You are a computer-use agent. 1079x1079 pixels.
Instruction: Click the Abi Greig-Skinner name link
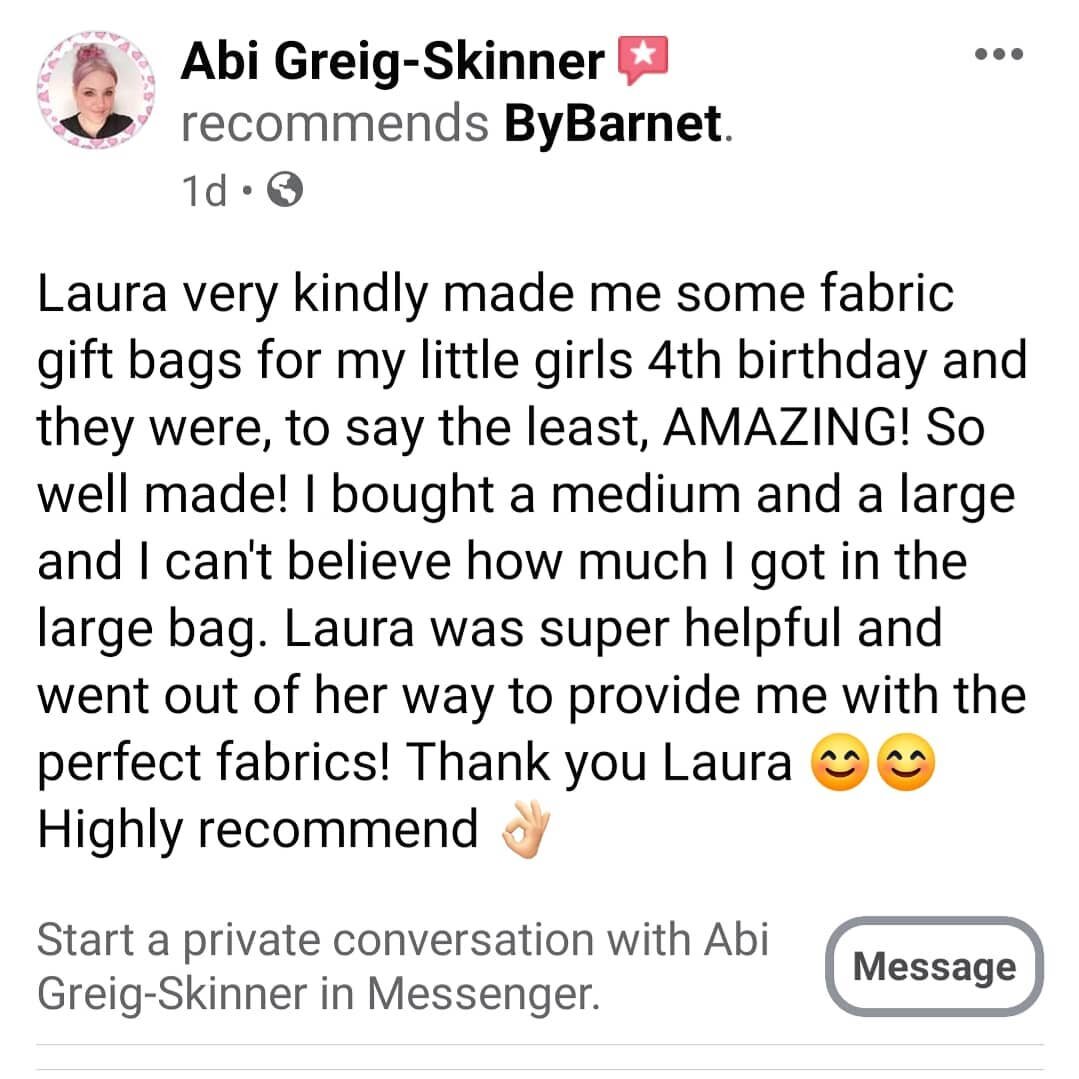click(x=392, y=62)
